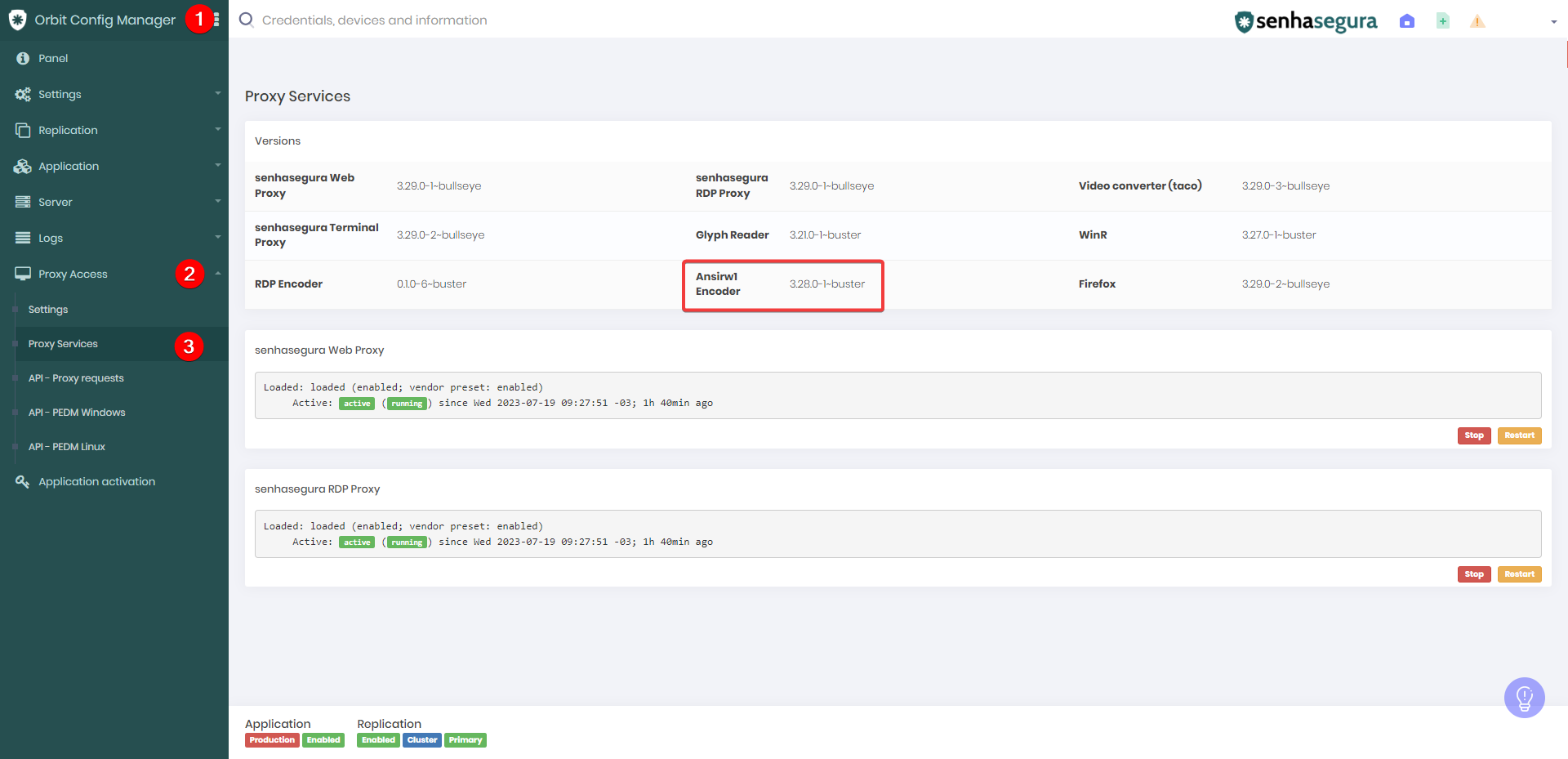Click the Panel info icon
This screenshot has width=1568, height=759.
[23, 58]
